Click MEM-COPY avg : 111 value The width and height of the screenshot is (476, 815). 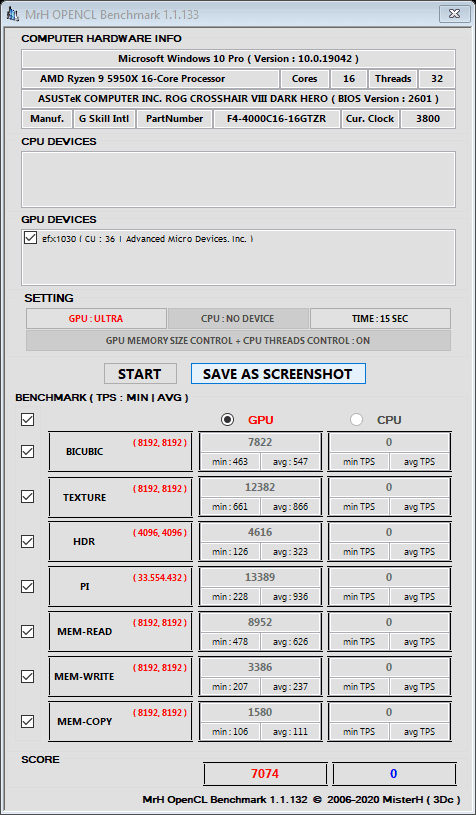click(x=290, y=731)
